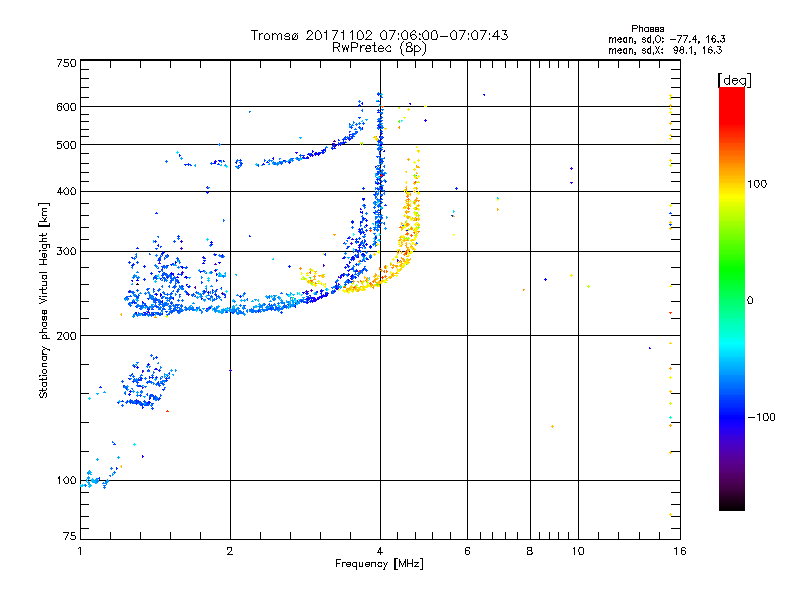Image resolution: width=800 pixels, height=600 pixels.
Task: Click the y-axis label "75"
Action: 70,536
